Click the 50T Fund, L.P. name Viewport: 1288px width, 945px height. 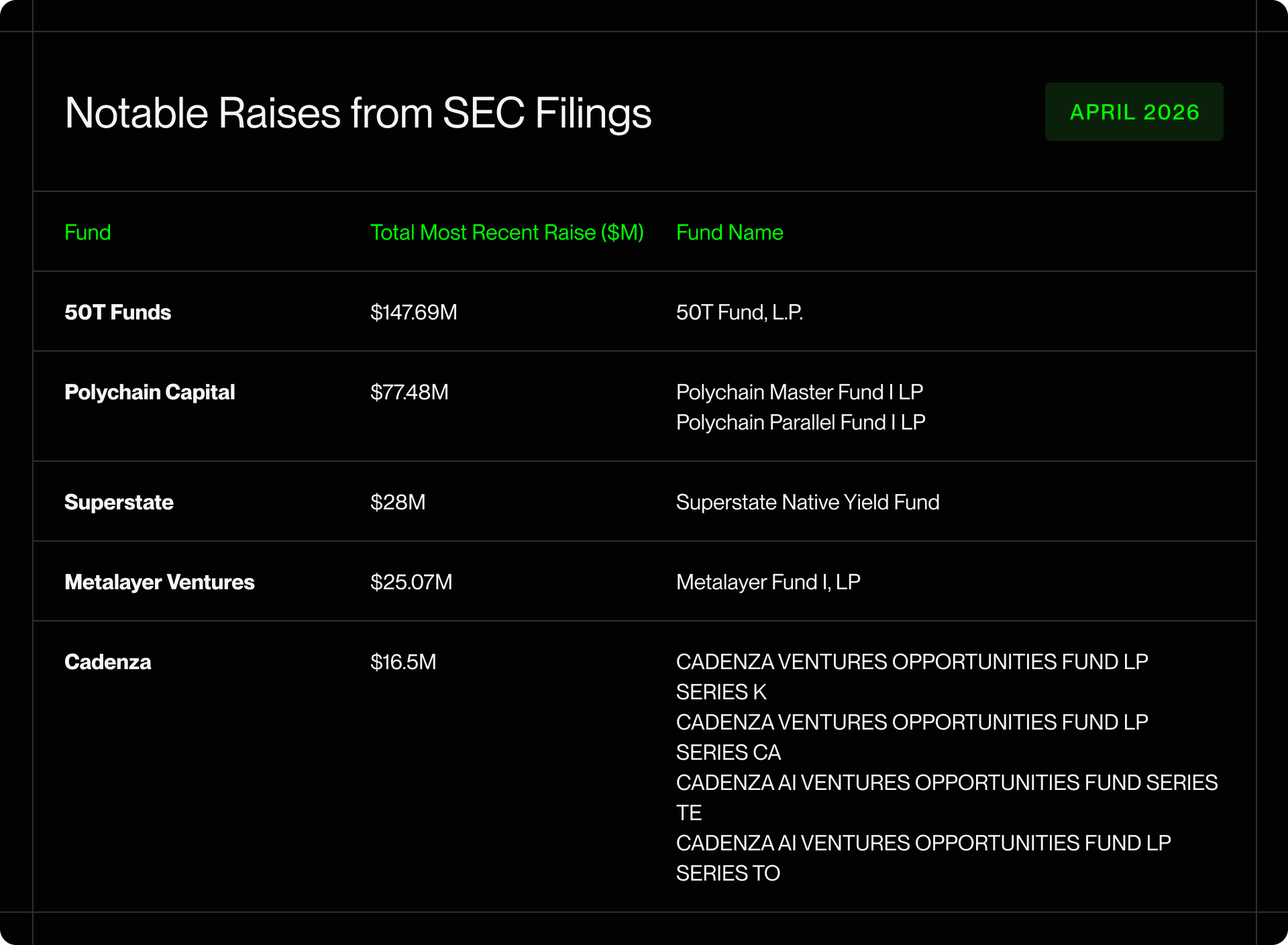coord(739,312)
